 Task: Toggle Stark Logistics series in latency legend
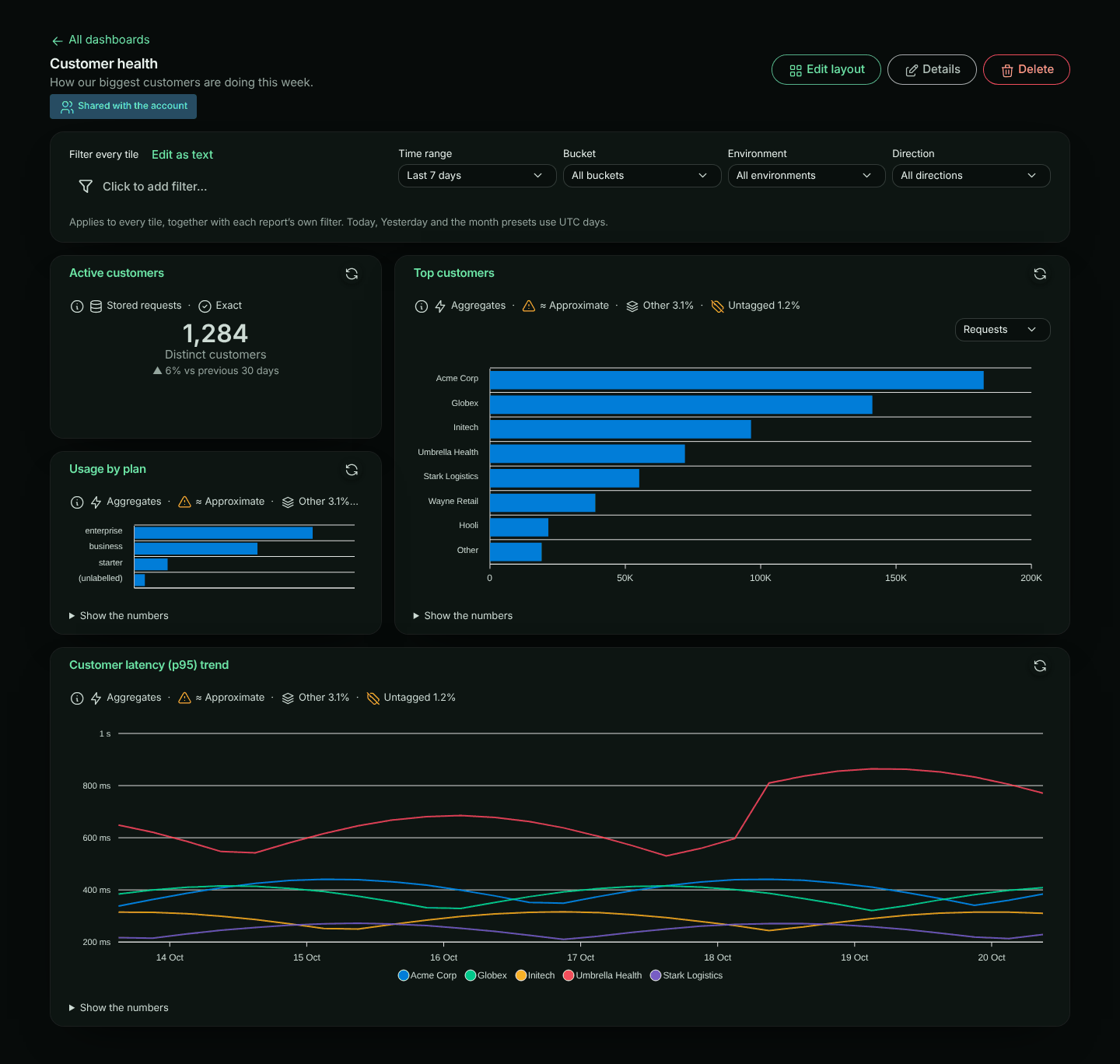[687, 975]
